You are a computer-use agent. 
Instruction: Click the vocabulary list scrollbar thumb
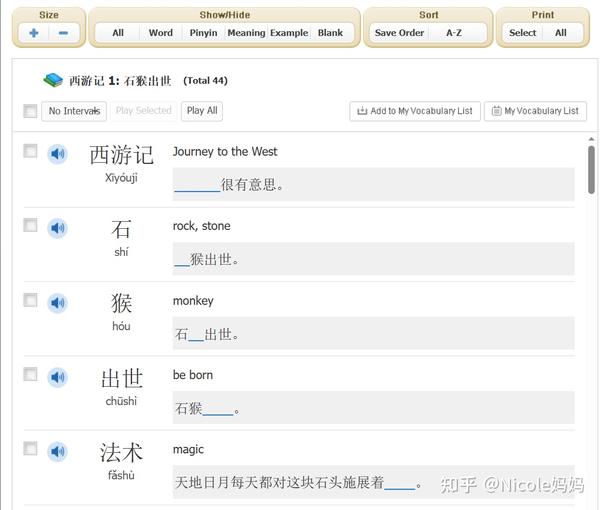(592, 169)
